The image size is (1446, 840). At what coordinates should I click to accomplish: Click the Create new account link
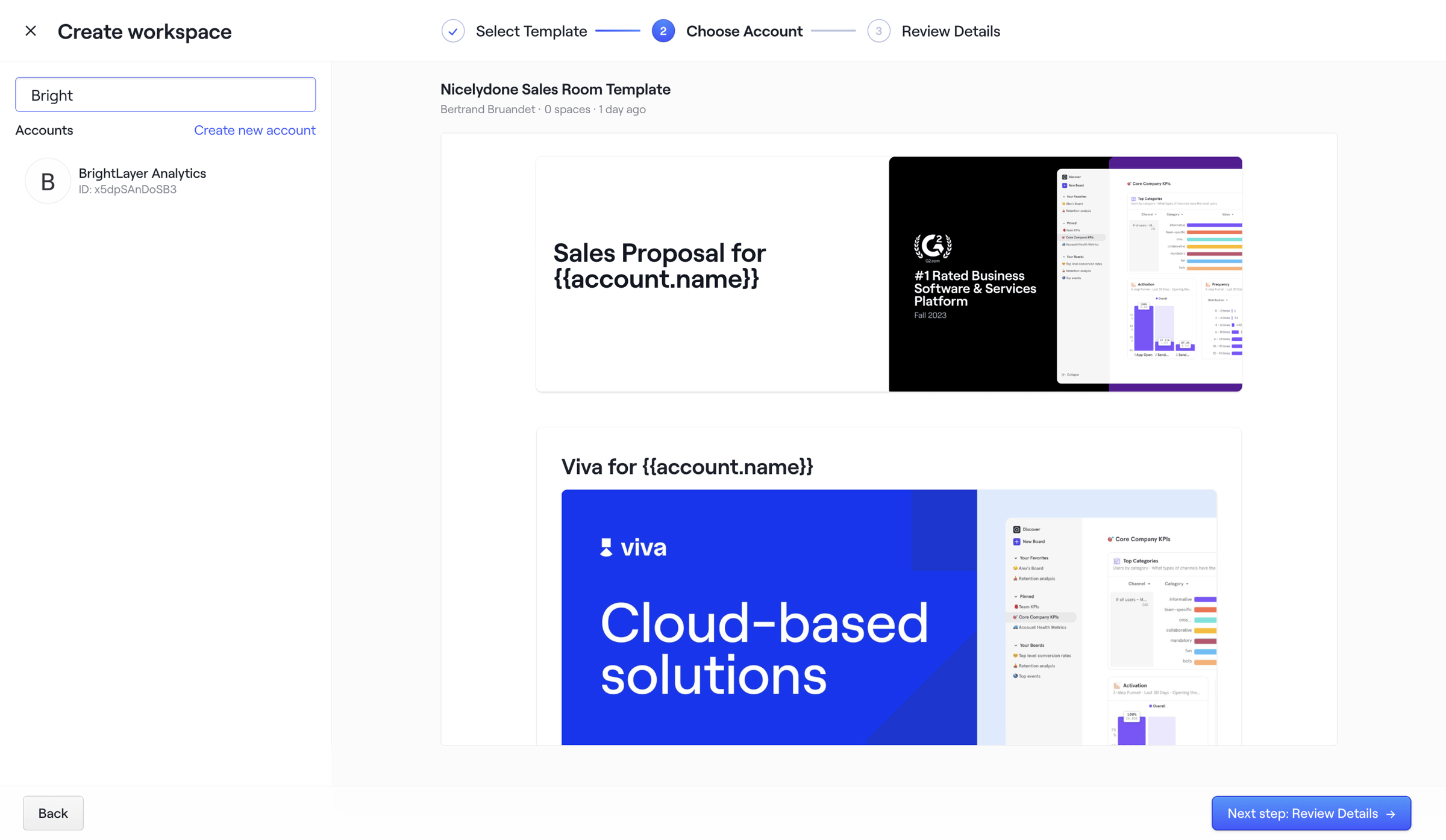[x=255, y=130]
